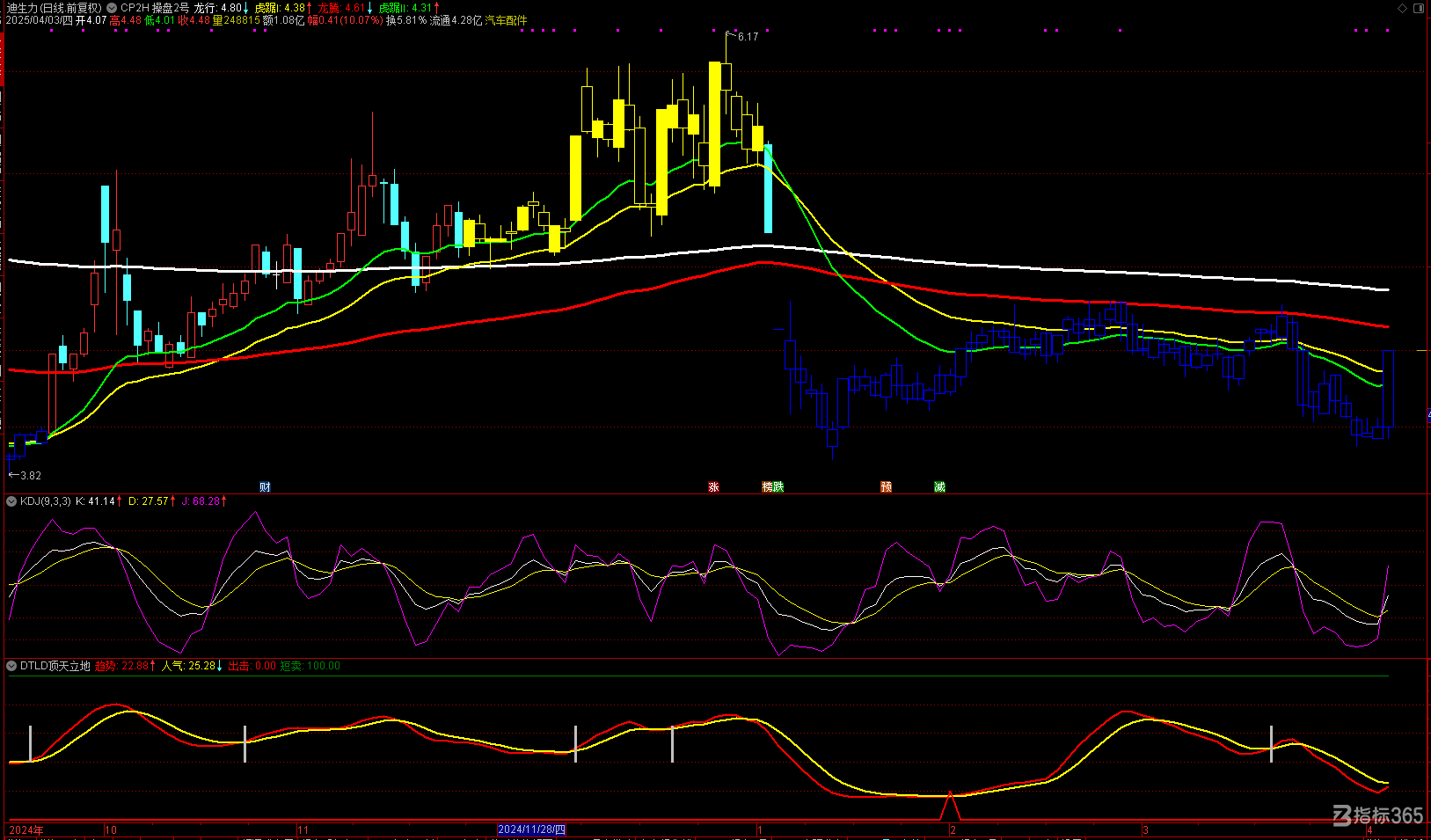Click the diamond icon at top right
Viewport: 1431px width, 840px height.
(x=1403, y=8)
